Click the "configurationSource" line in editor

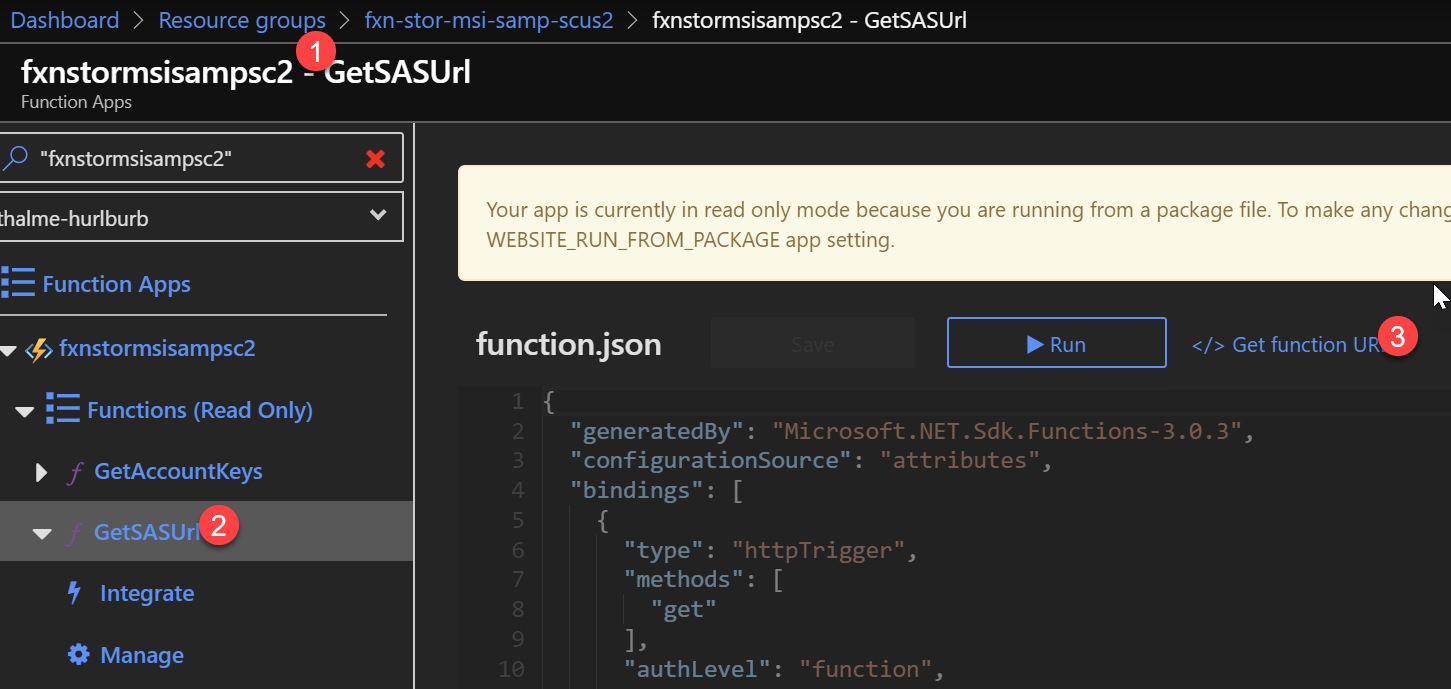[x=813, y=461]
